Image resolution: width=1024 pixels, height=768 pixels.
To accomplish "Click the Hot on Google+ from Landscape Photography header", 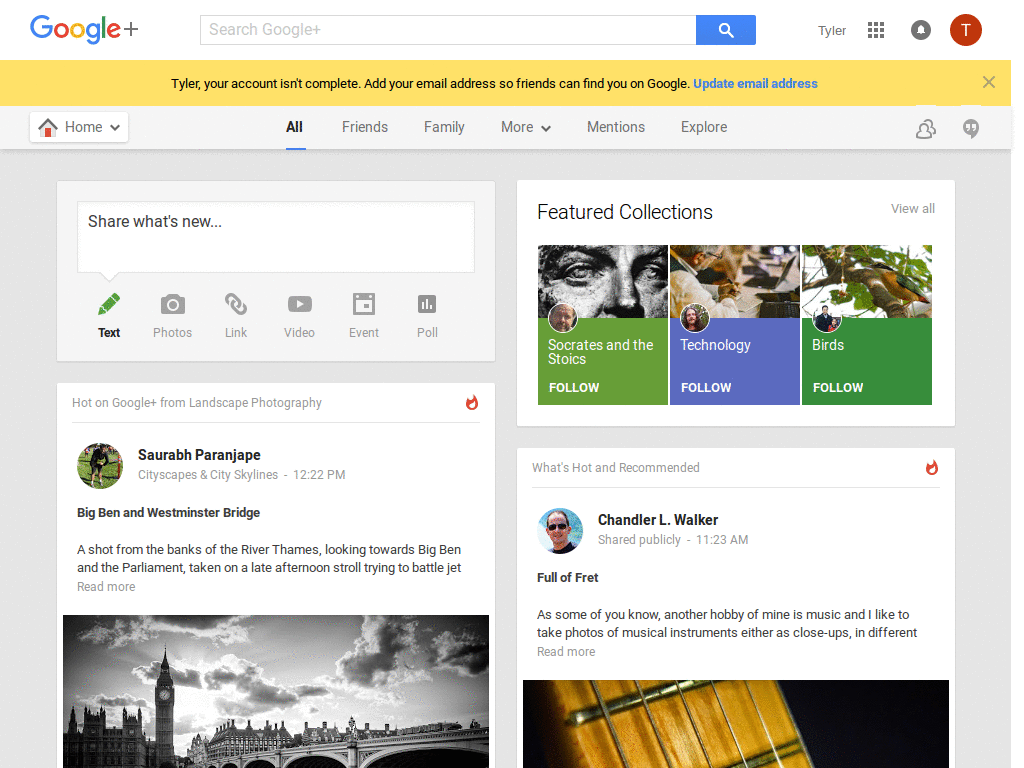I will (197, 403).
